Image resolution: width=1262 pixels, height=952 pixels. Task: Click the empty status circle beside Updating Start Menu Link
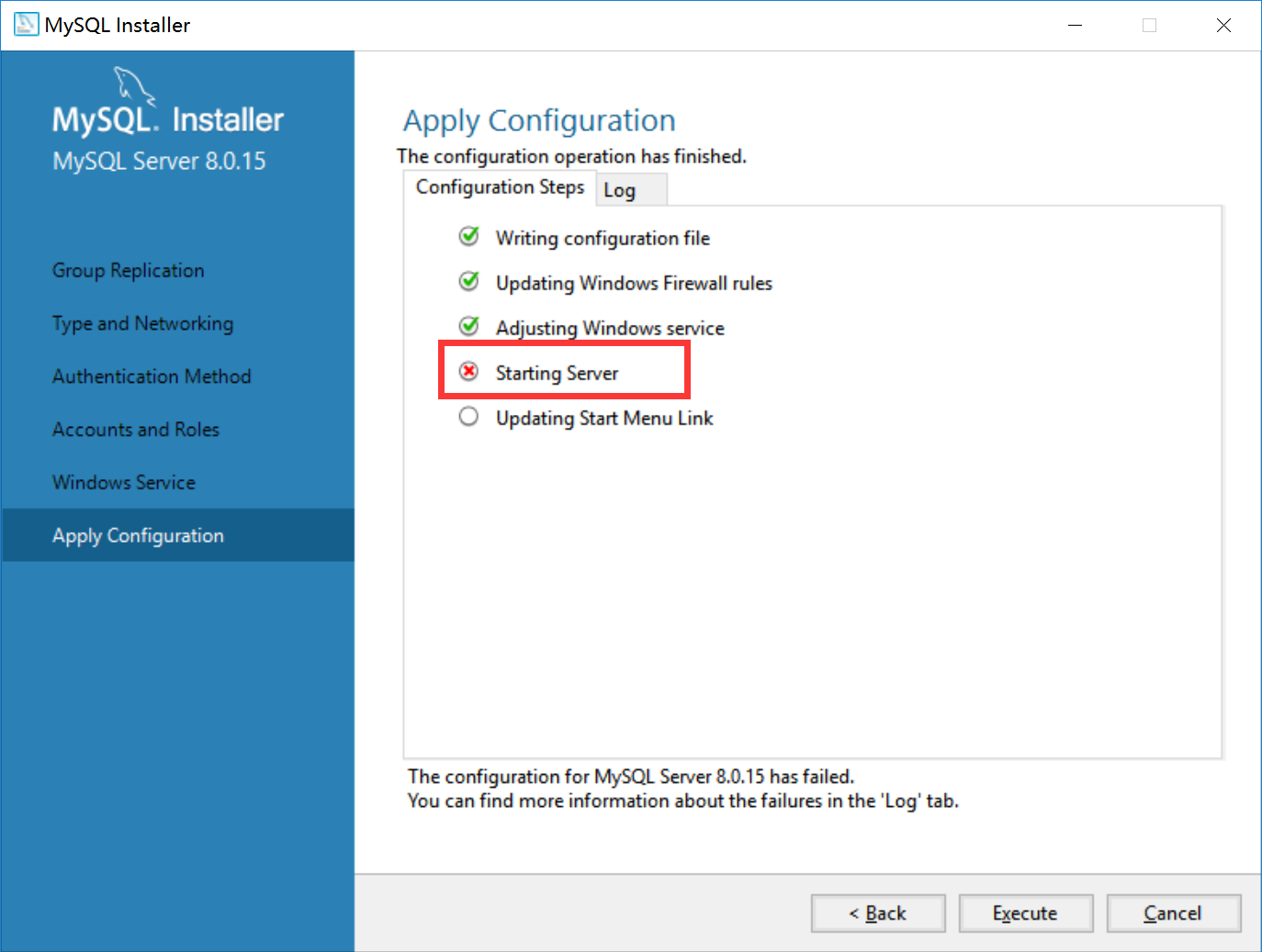tap(468, 416)
